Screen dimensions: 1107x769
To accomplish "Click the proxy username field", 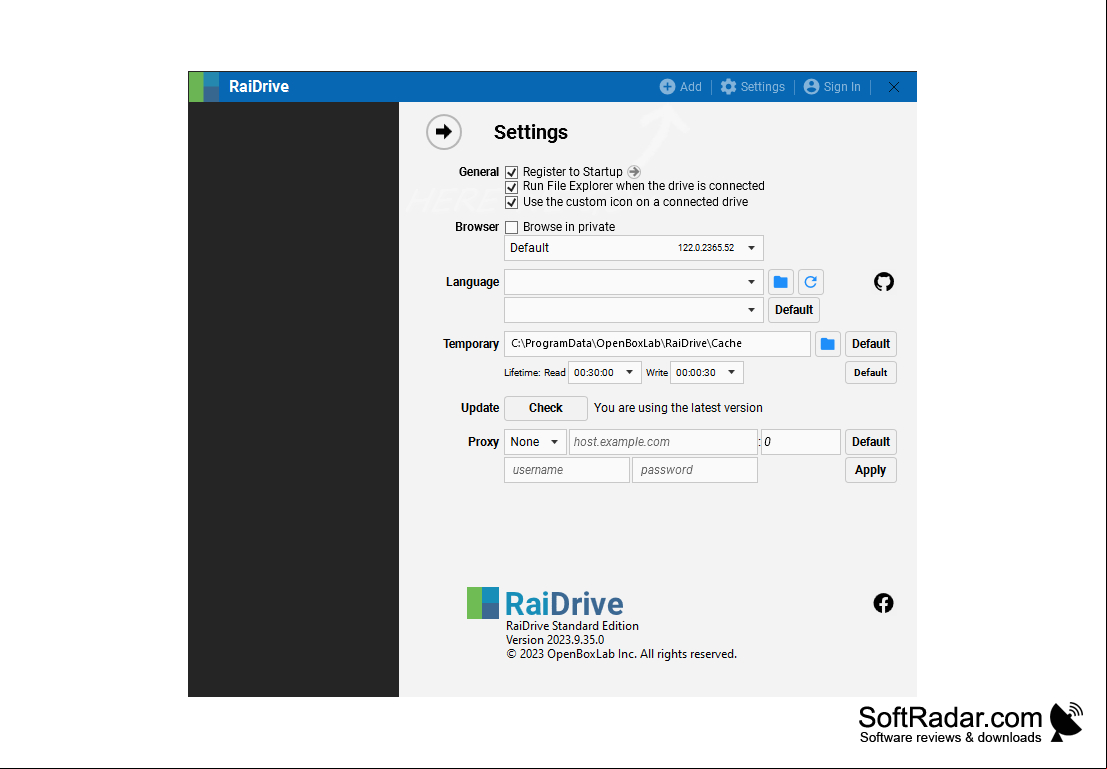I will [567, 470].
